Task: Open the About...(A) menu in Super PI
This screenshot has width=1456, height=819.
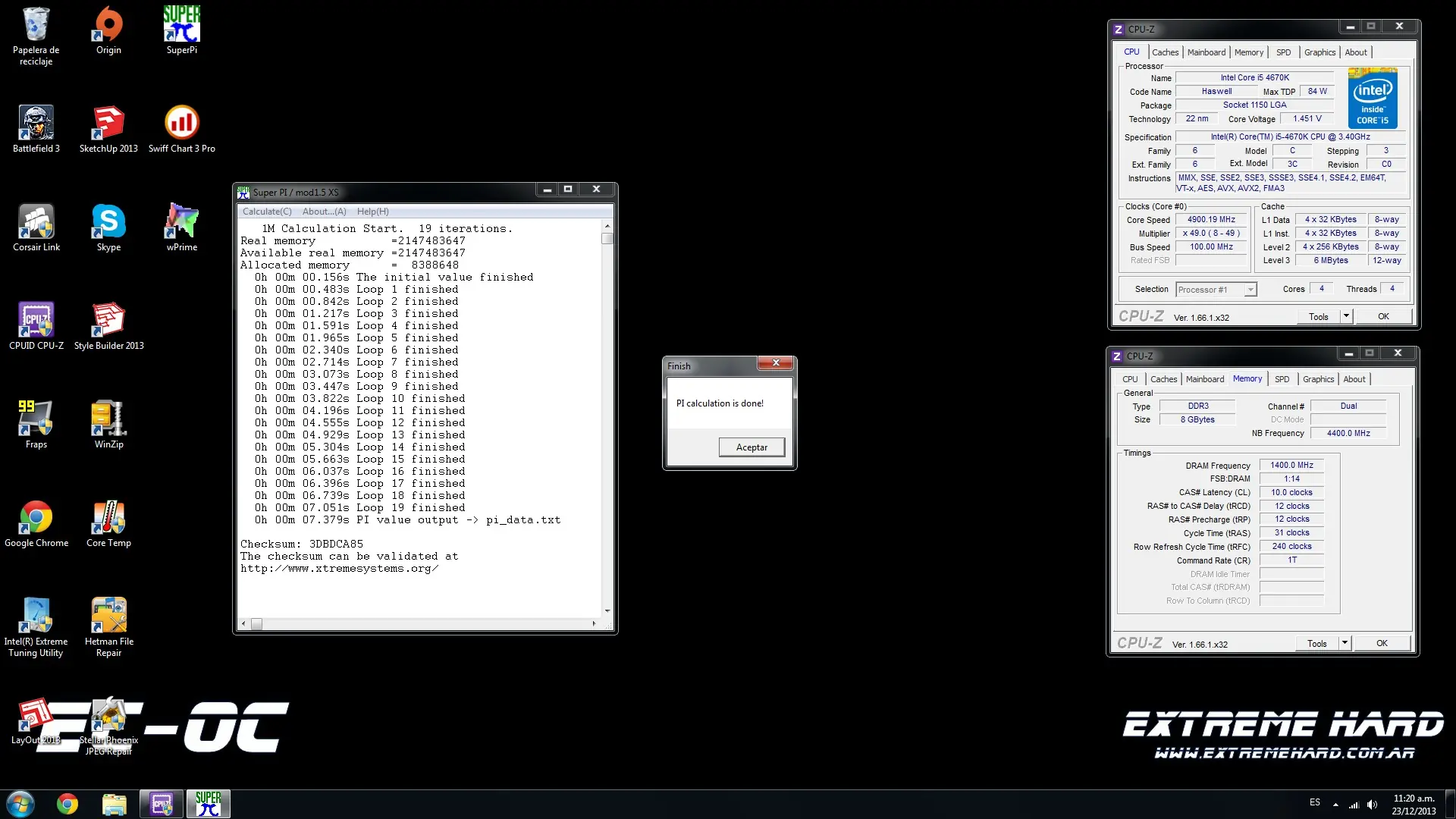Action: click(324, 212)
